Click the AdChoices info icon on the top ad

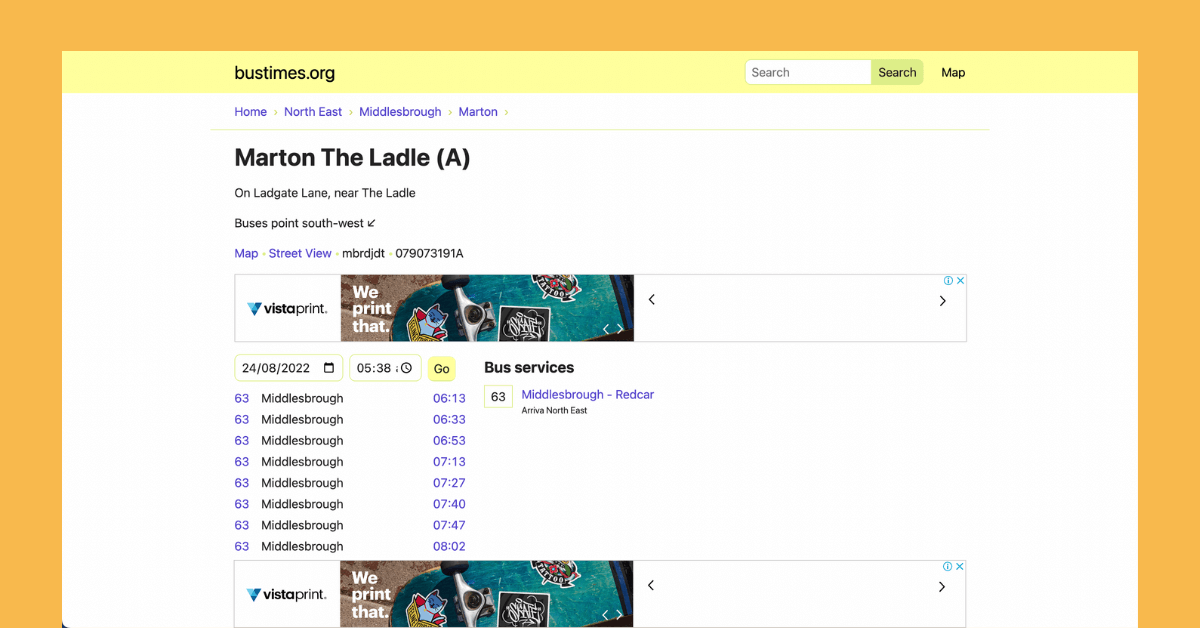948,280
